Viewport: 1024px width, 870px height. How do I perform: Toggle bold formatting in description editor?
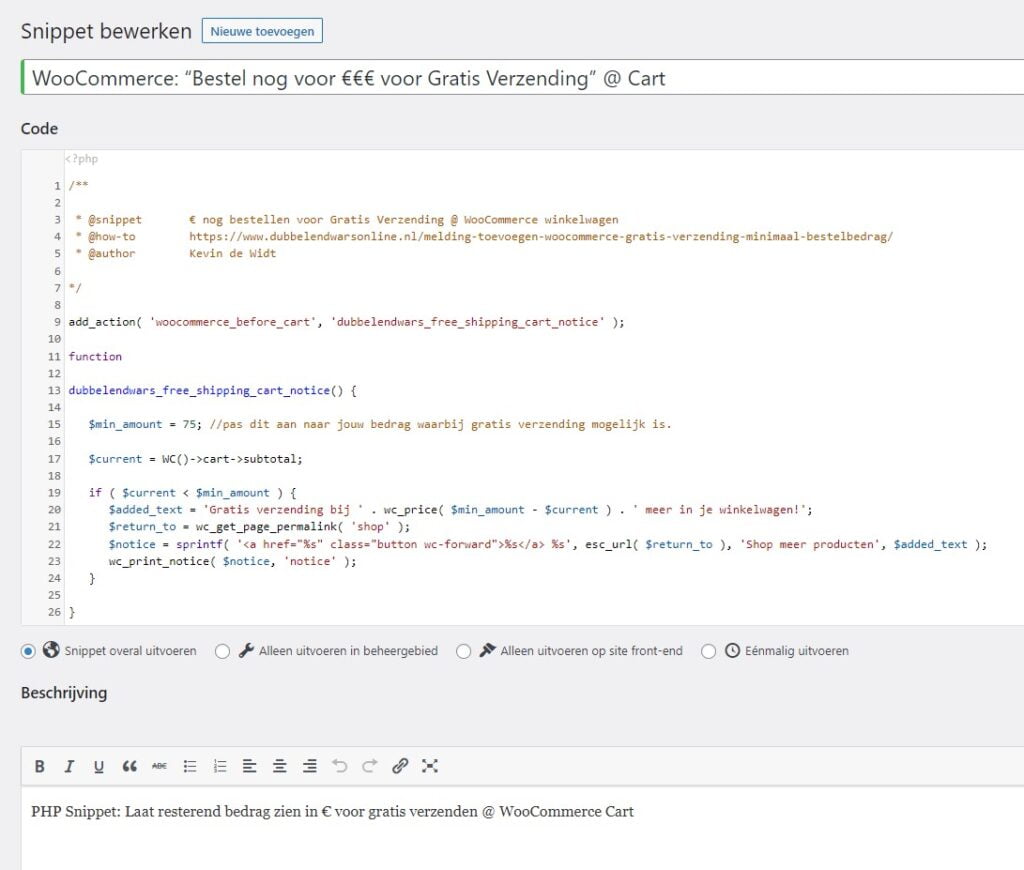point(40,766)
